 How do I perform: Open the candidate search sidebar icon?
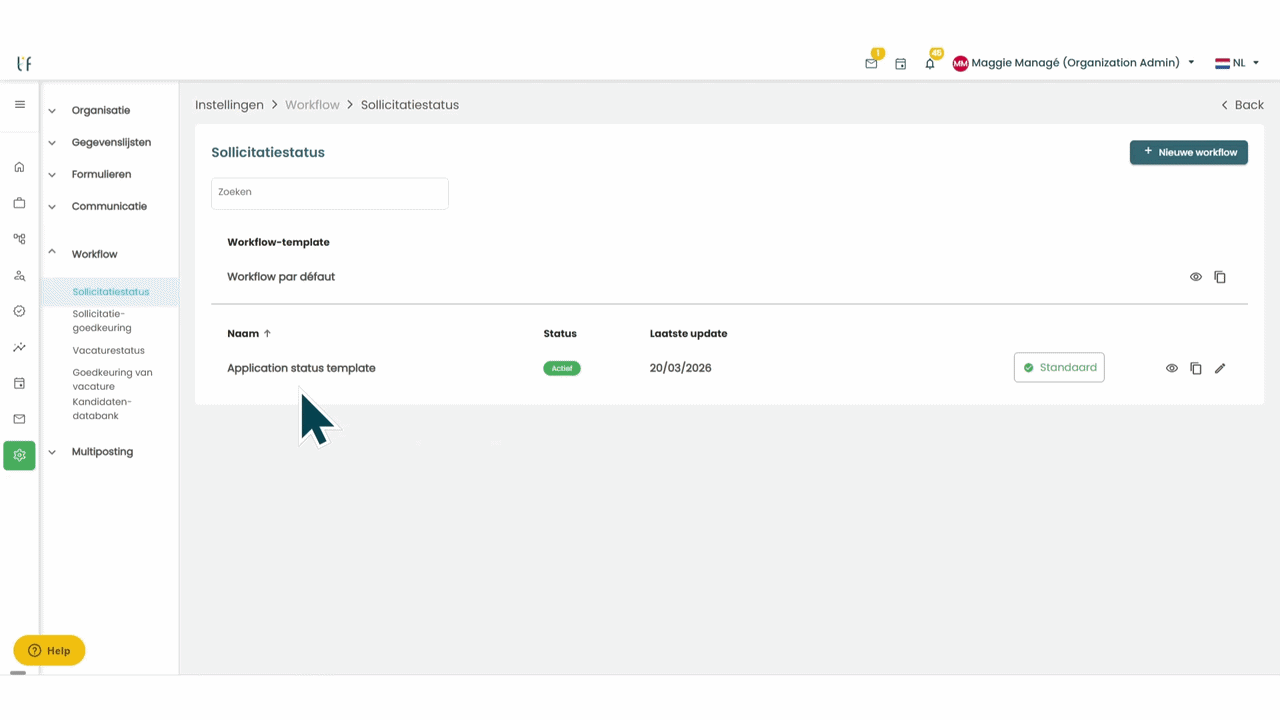coord(19,275)
